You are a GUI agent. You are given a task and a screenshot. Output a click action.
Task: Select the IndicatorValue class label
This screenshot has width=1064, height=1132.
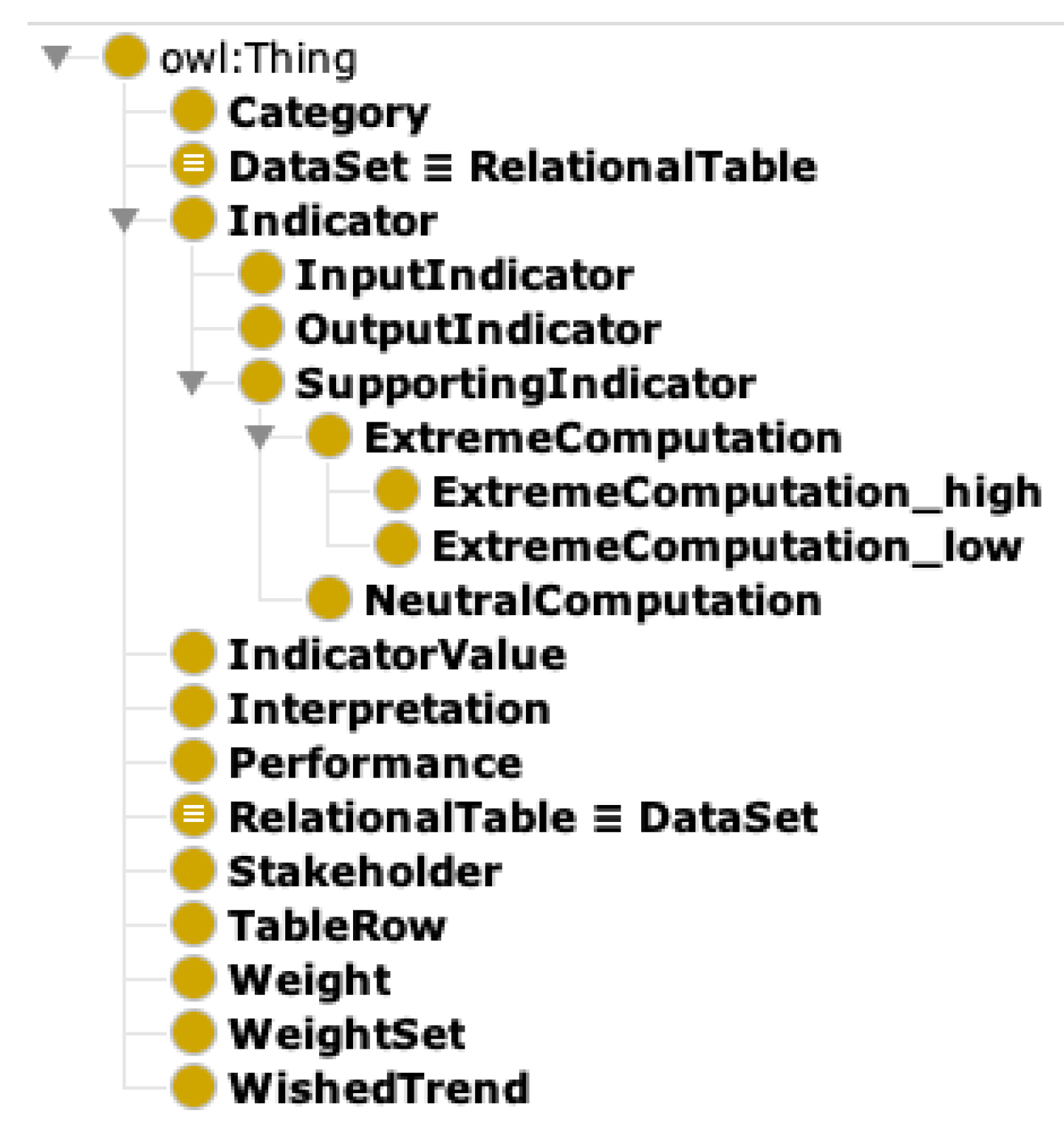(x=397, y=655)
